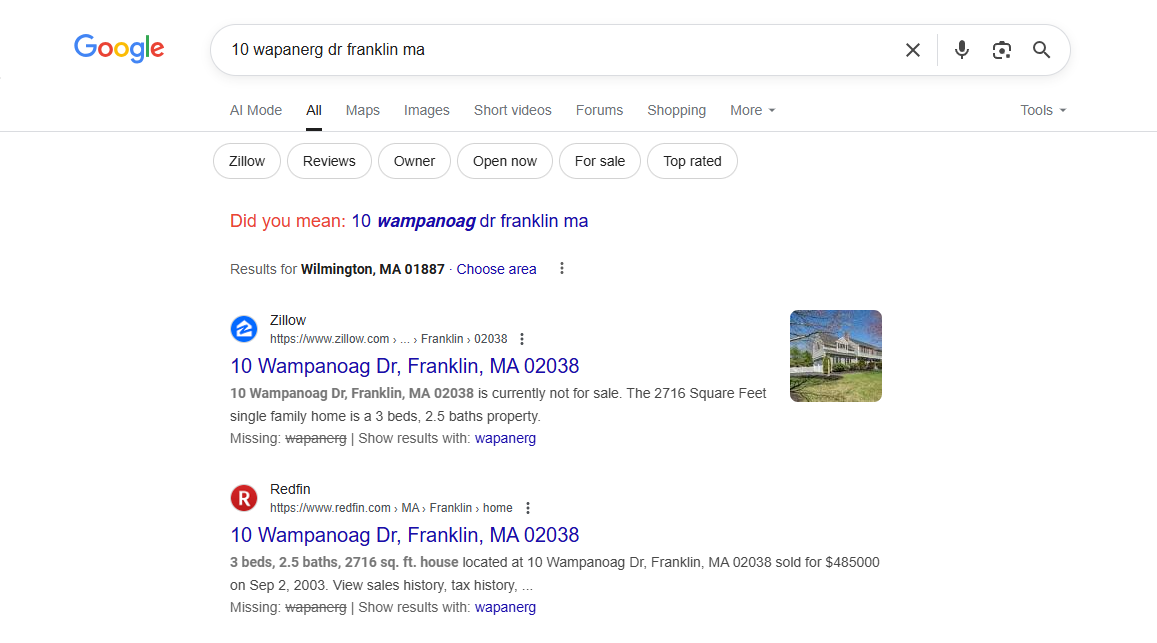This screenshot has height=643, width=1157.
Task: Click the Zillow site favicon
Action: (244, 329)
